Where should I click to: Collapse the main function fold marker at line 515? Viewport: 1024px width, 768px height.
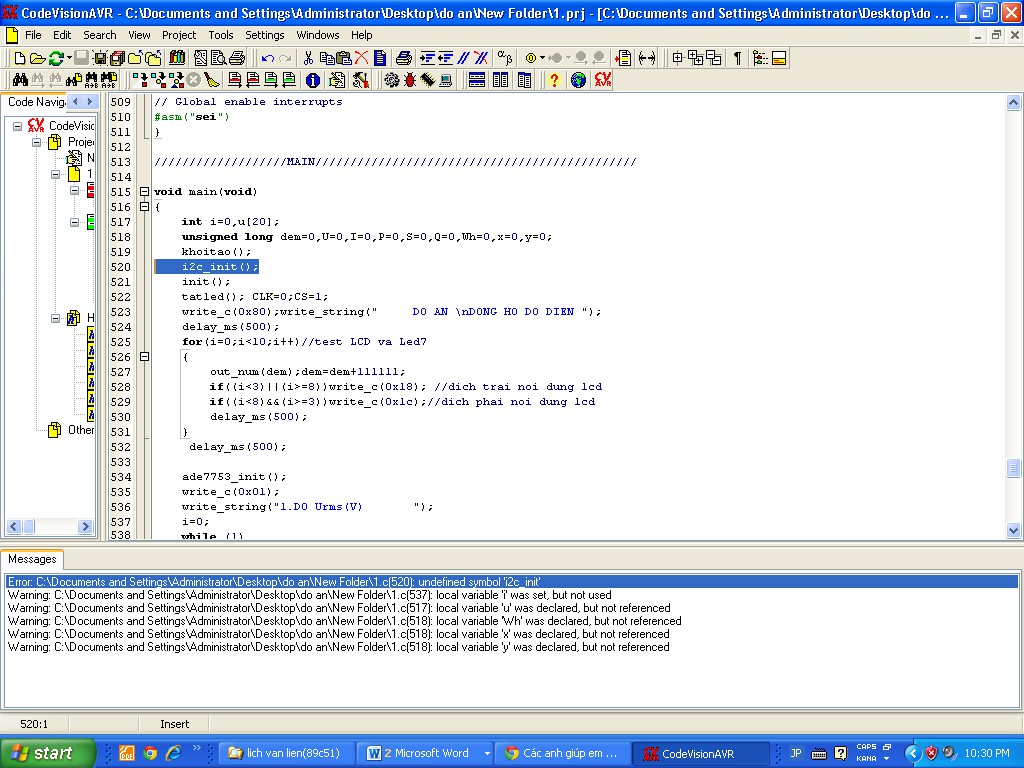click(x=144, y=192)
